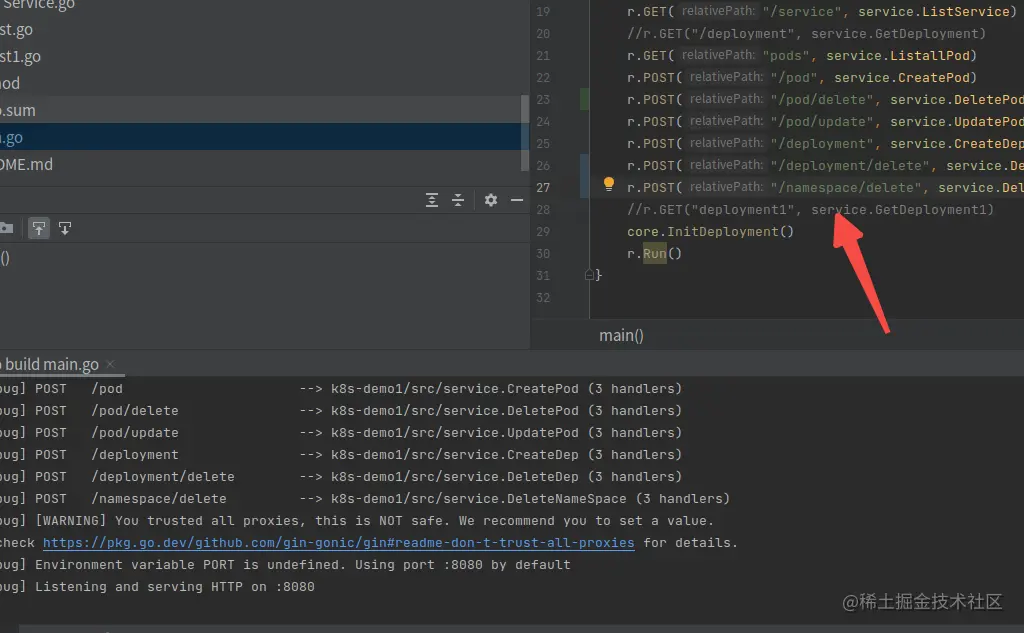Click the highlighted Run call on line 30
Image resolution: width=1024 pixels, height=633 pixels.
tap(654, 253)
